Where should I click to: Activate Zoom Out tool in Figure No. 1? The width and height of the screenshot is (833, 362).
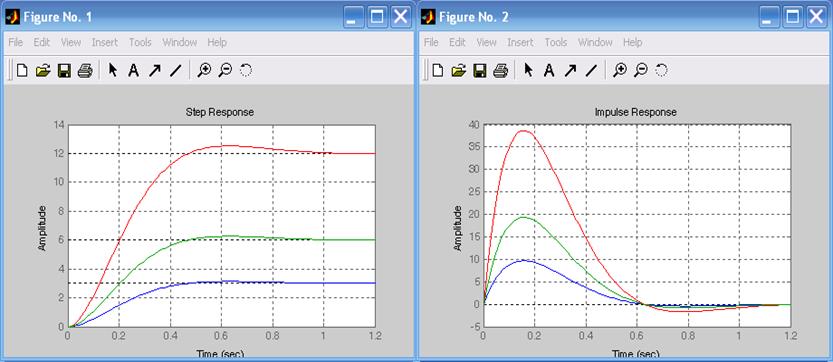point(225,70)
